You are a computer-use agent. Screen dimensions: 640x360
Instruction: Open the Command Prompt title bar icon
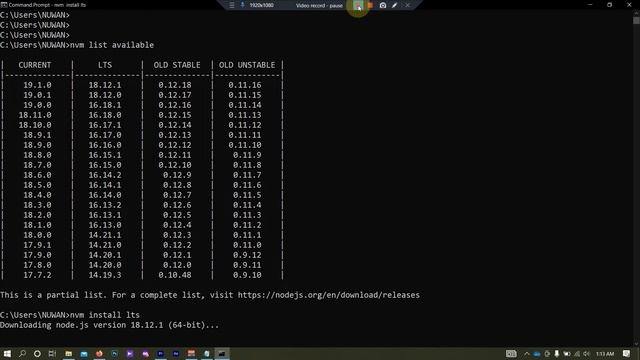pyautogui.click(x=4, y=5)
